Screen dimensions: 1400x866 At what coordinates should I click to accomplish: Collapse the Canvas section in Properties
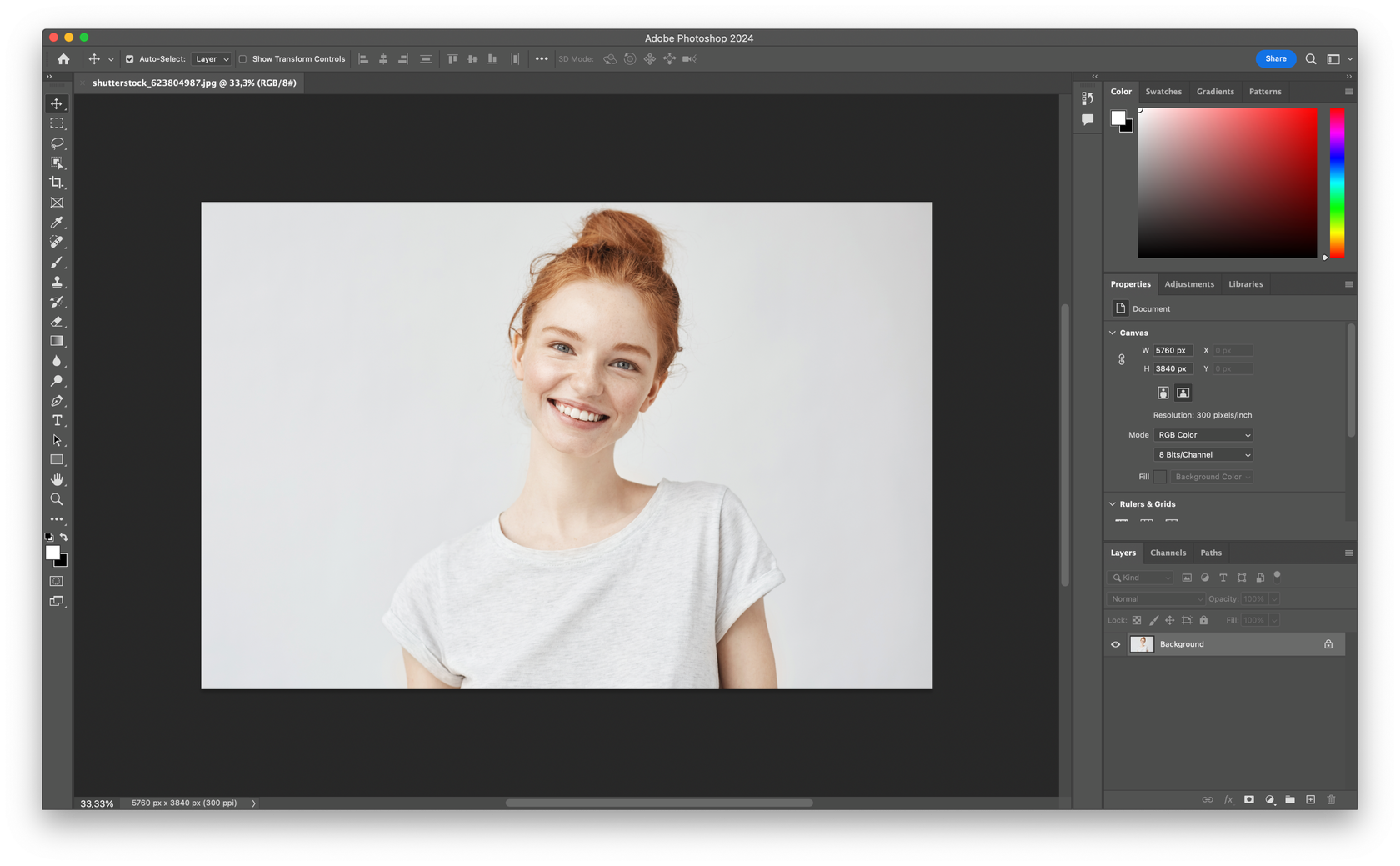pos(1112,332)
